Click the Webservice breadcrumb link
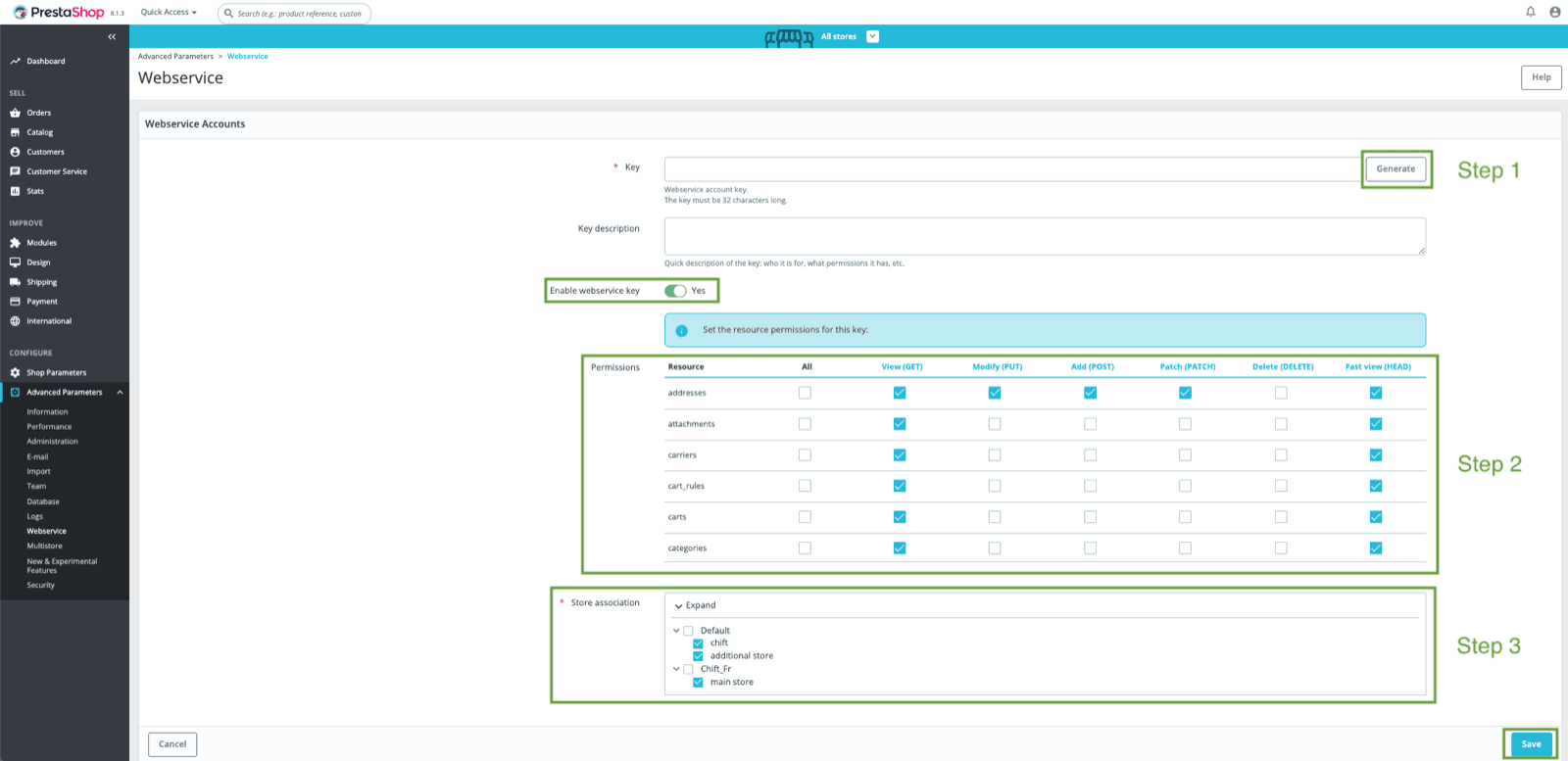 tap(248, 57)
